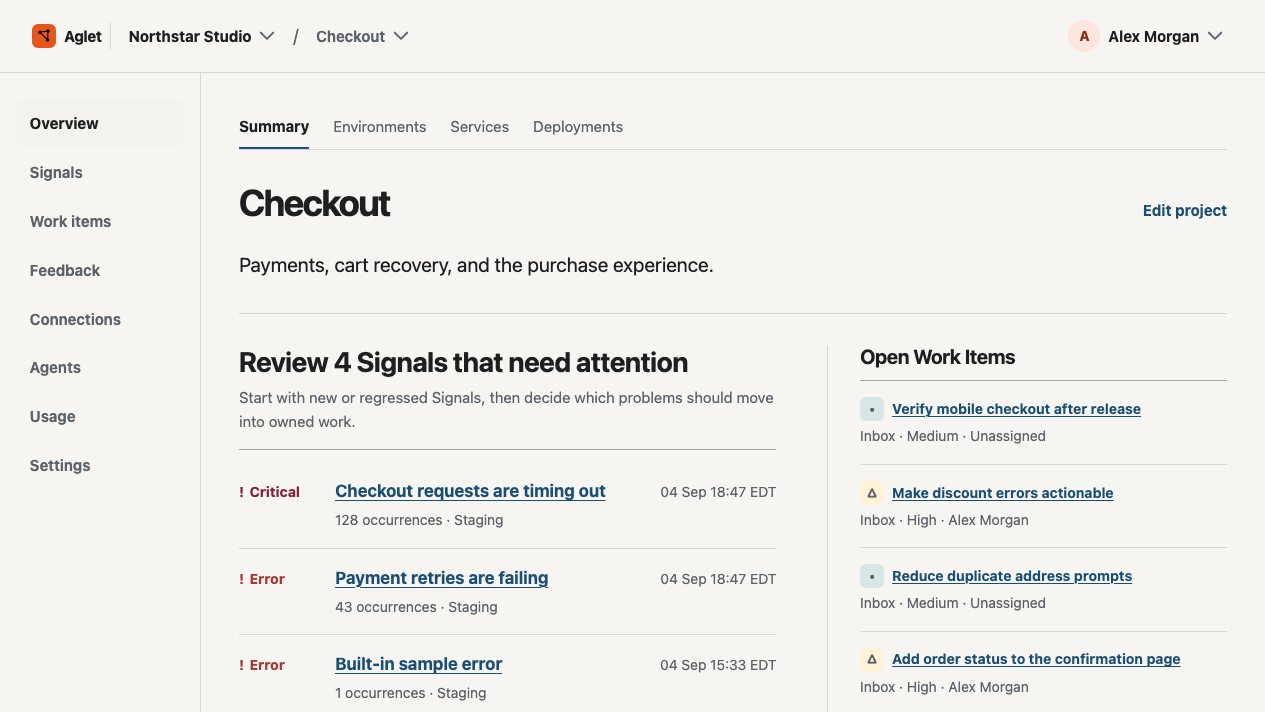The height and width of the screenshot is (712, 1265).
Task: Click status icon beside Verify mobile checkout
Action: click(872, 409)
